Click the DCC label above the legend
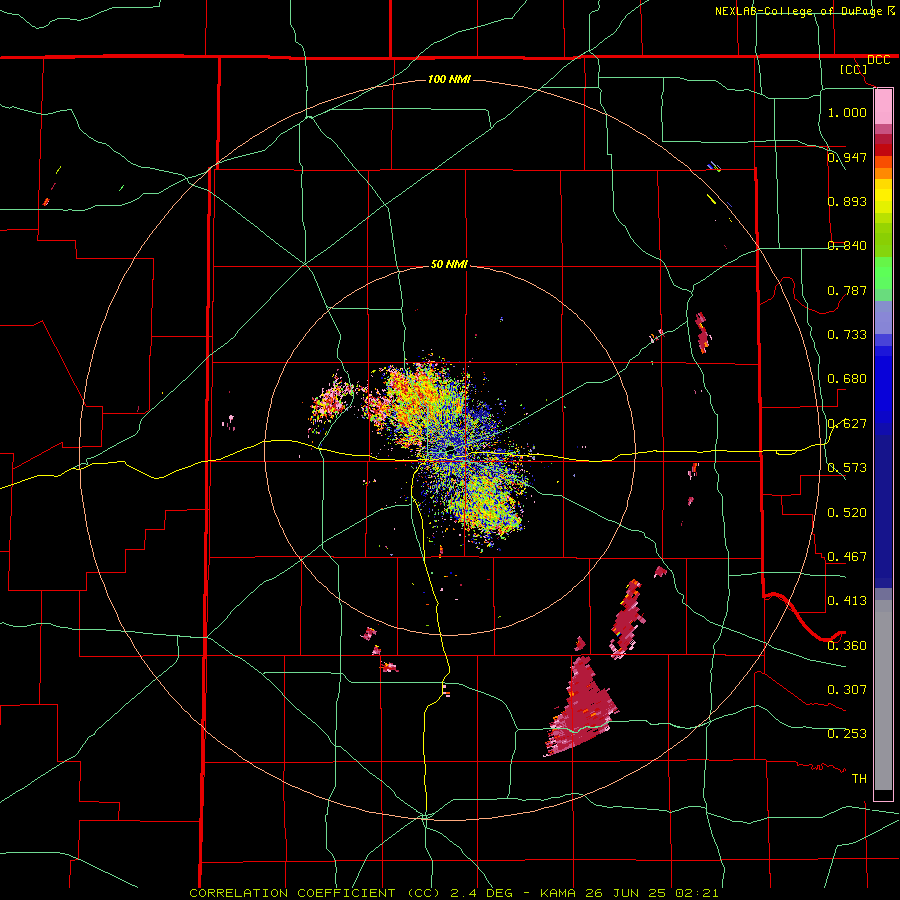This screenshot has height=900, width=900. 878,60
